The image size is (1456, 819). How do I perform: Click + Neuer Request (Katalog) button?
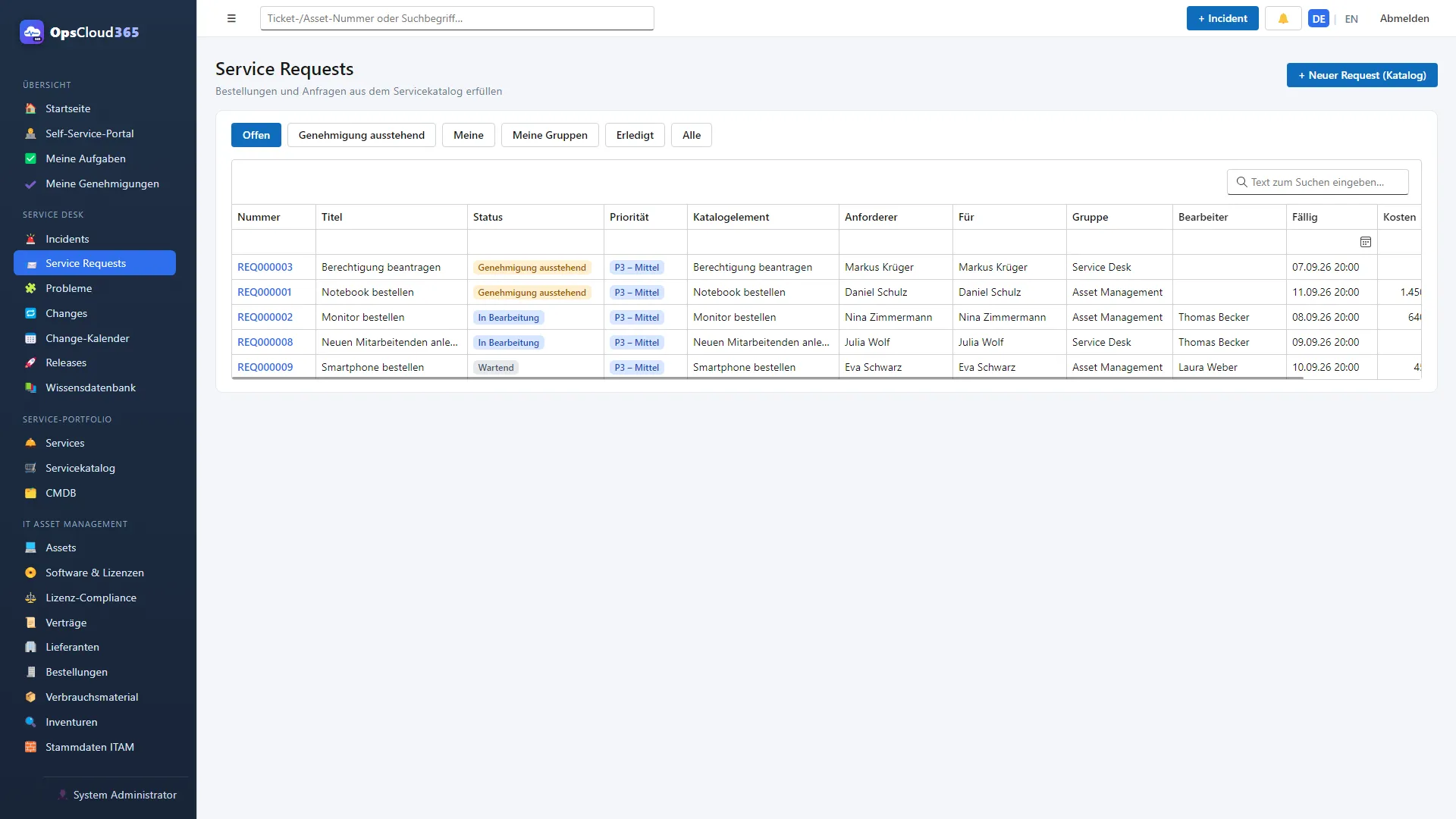click(1362, 75)
